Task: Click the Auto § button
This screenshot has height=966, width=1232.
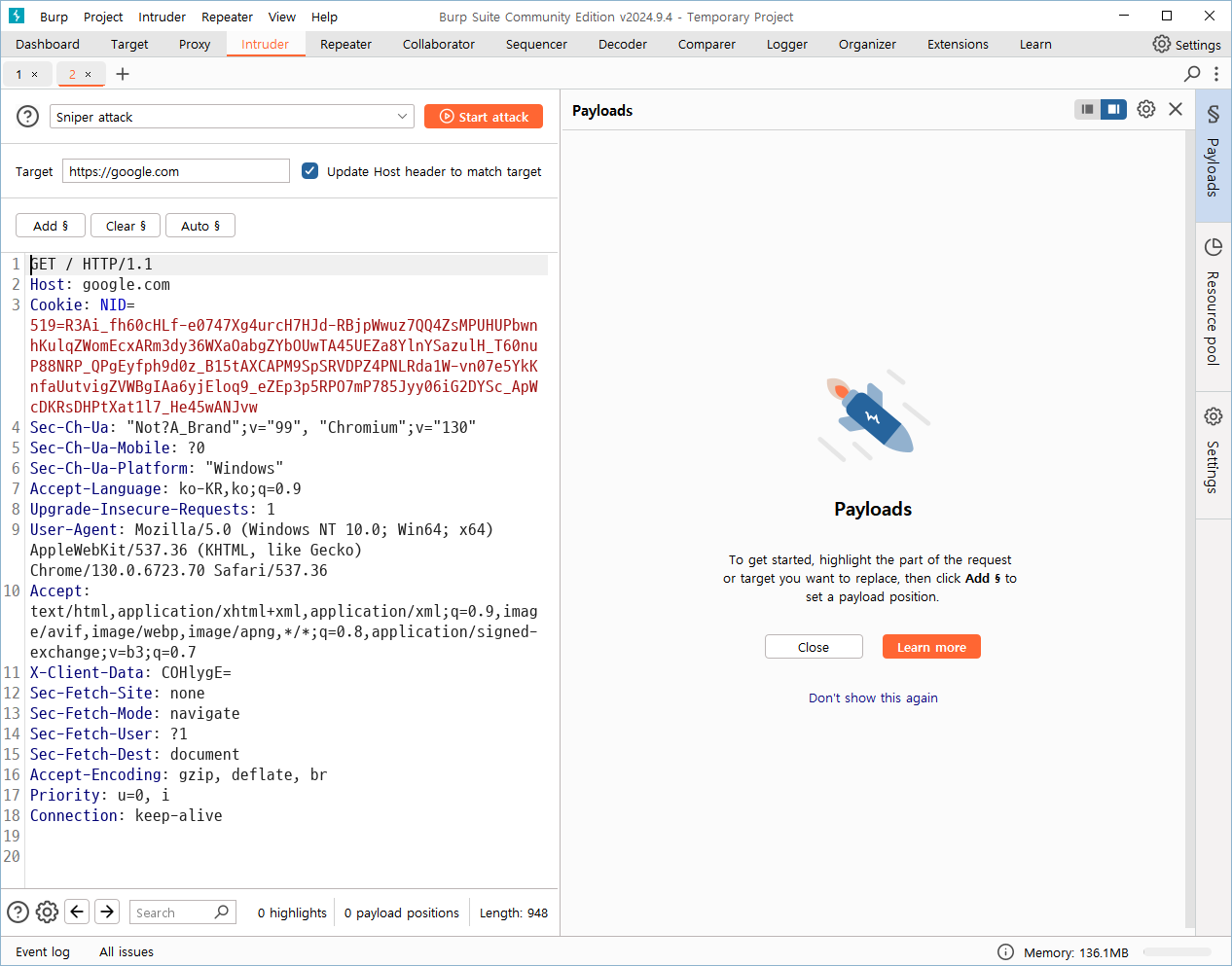Action: point(200,226)
